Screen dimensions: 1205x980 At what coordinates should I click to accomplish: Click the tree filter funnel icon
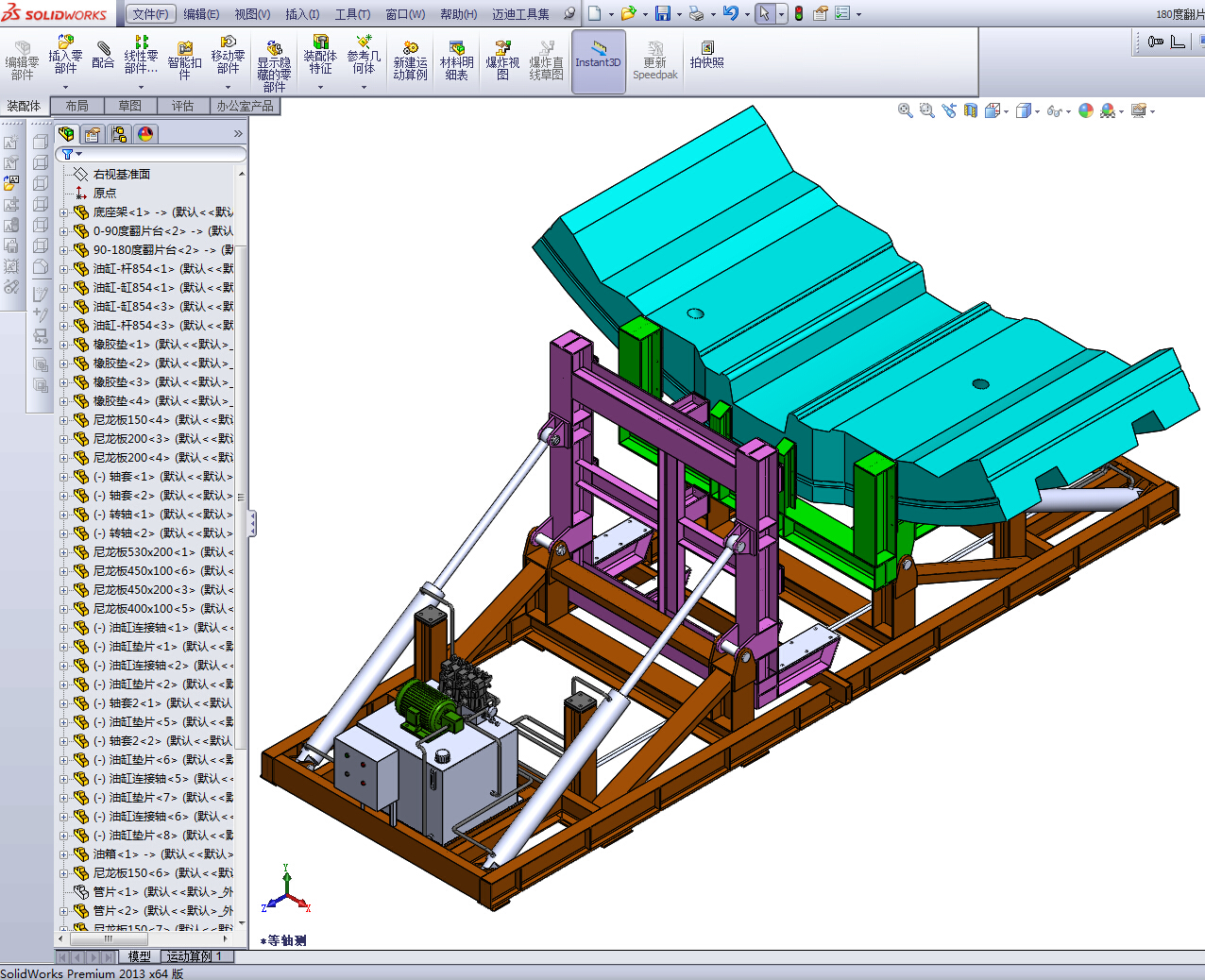(68, 154)
